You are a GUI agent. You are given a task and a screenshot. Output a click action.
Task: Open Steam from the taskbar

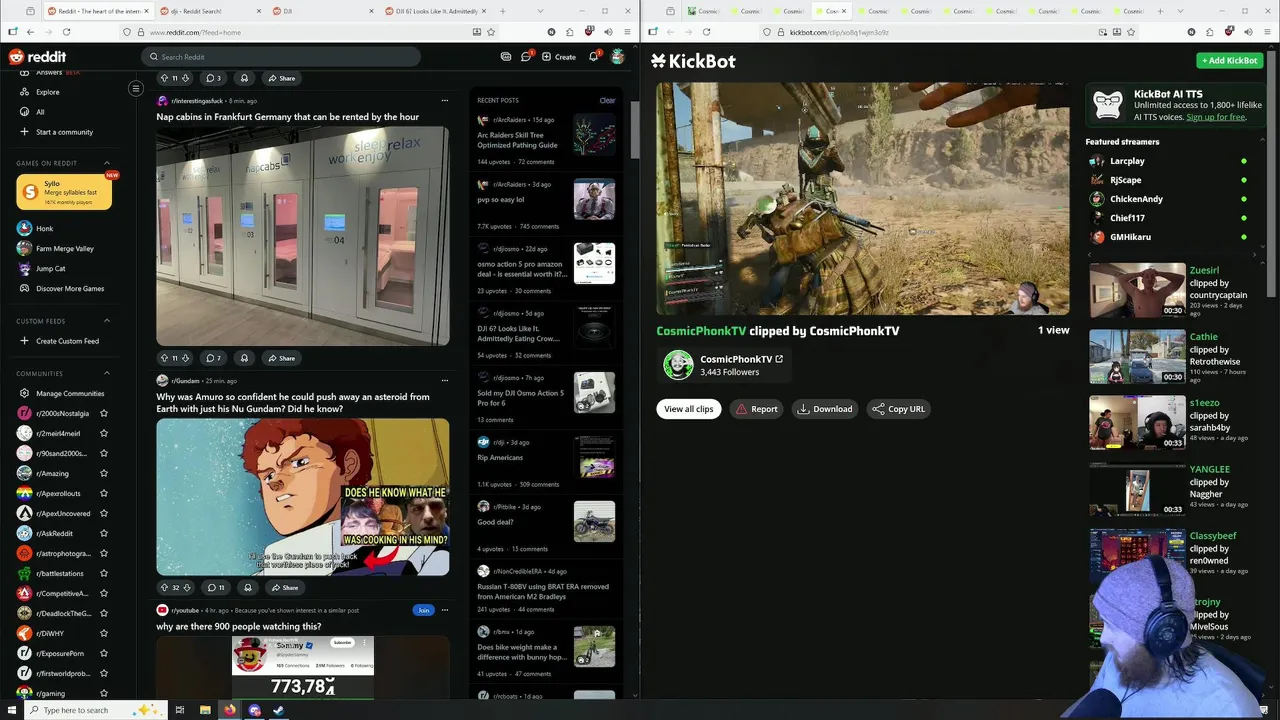[278, 710]
